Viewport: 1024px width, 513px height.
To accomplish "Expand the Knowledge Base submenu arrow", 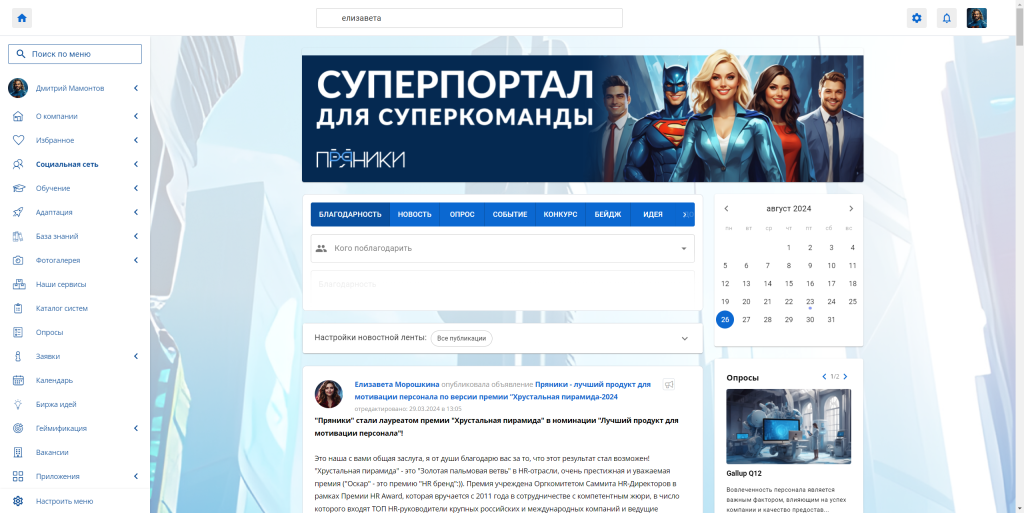I will tap(135, 236).
